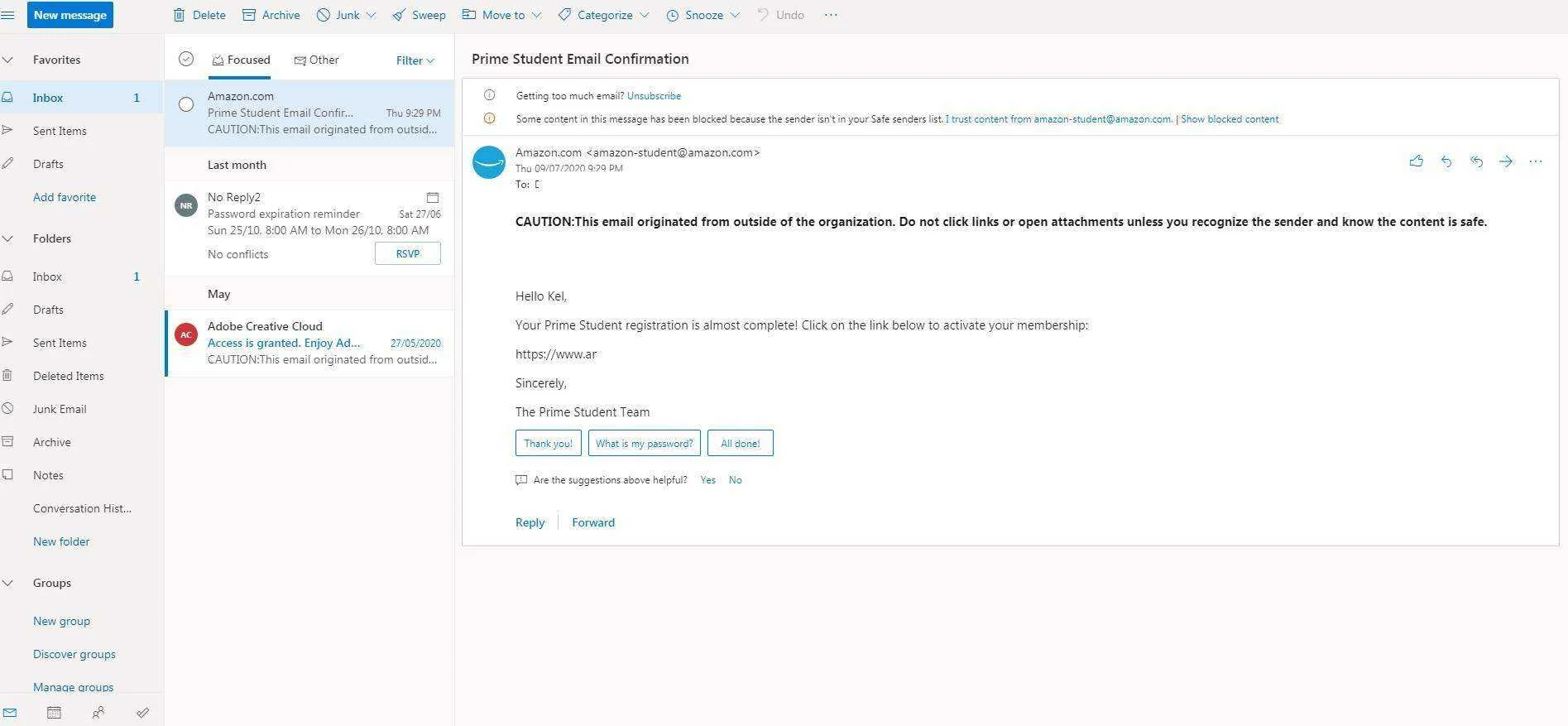Open the toolbar more options ellipsis
The image size is (1568, 726).
click(831, 15)
